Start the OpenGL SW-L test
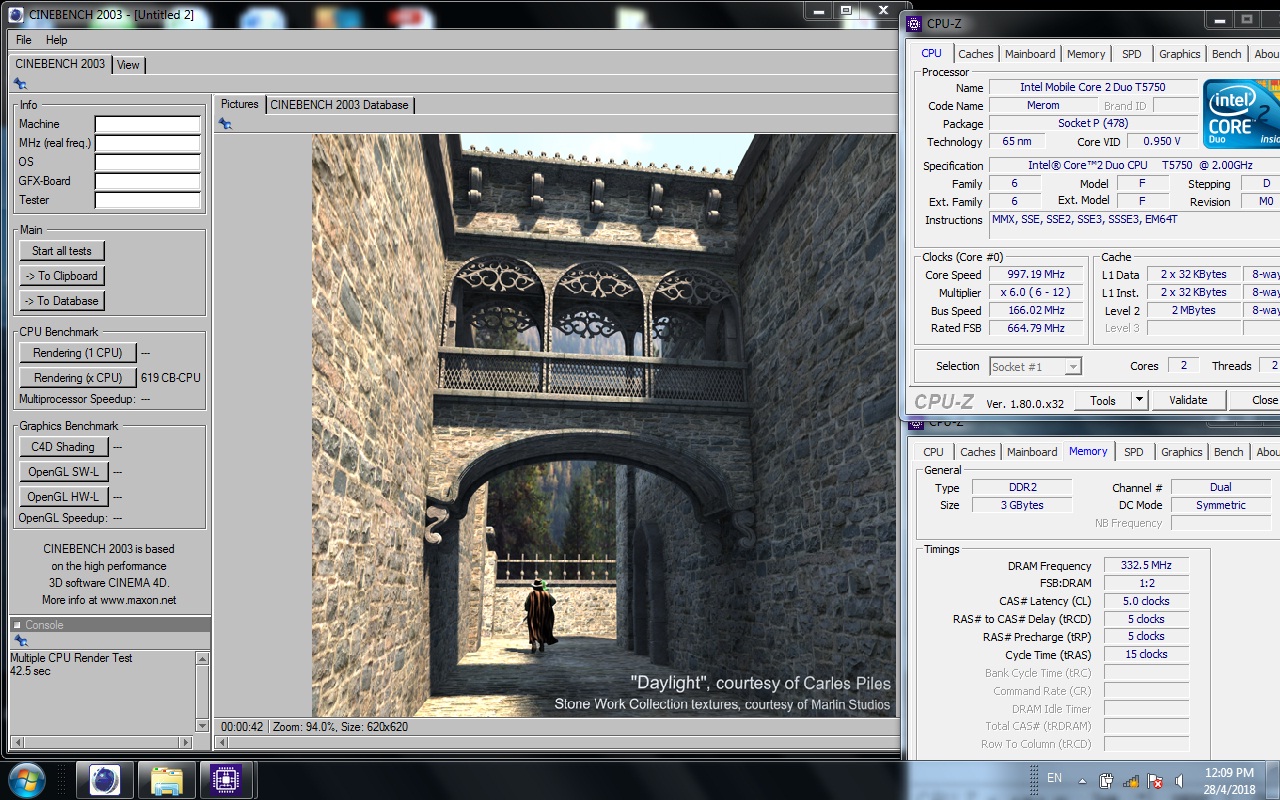This screenshot has height=800, width=1280. tap(63, 472)
